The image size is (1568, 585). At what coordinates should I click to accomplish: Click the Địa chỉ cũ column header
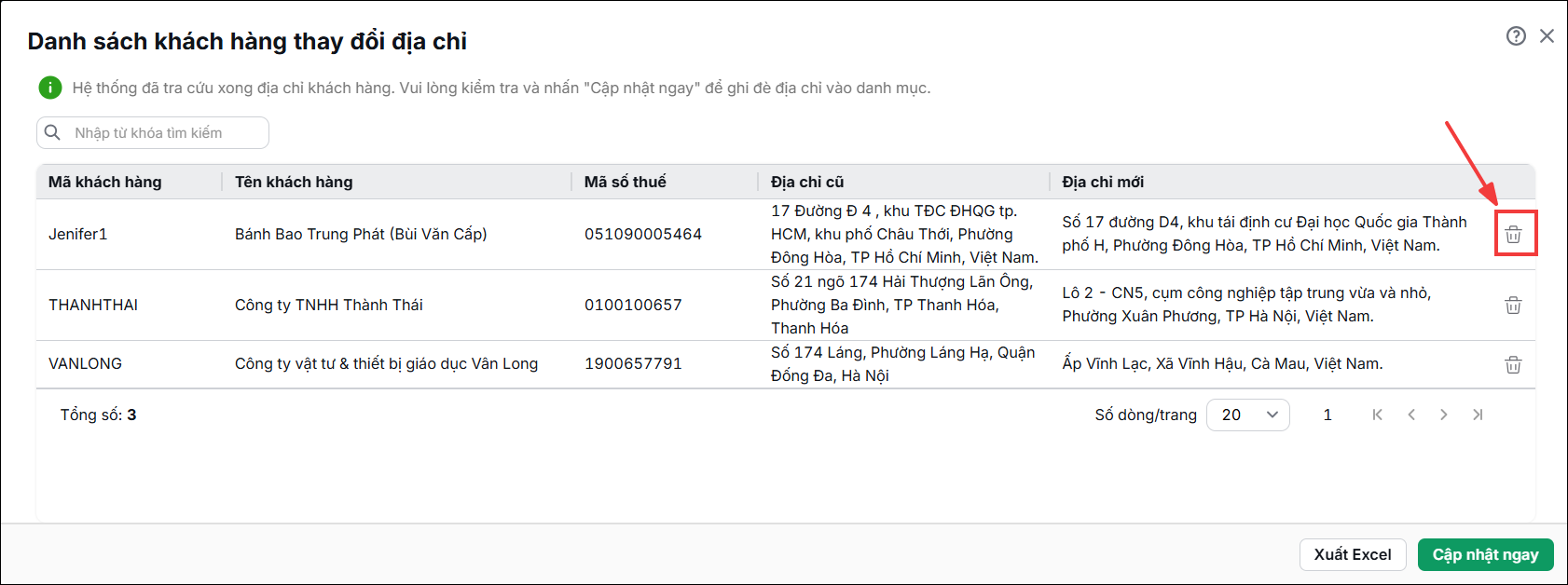[807, 182]
